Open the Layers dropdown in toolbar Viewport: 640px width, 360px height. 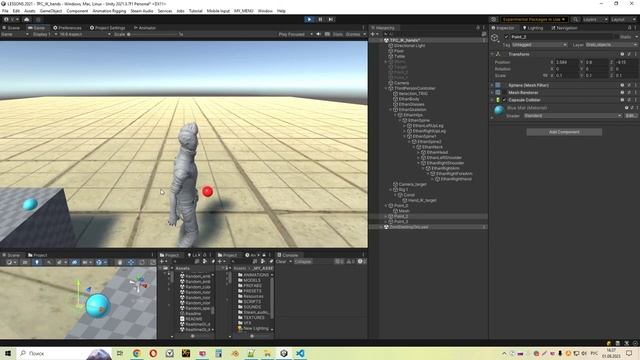tap(595, 19)
